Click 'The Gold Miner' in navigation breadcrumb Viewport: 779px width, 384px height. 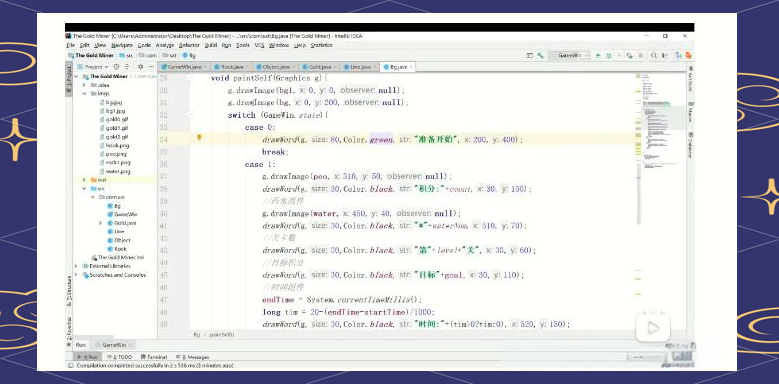[90, 56]
